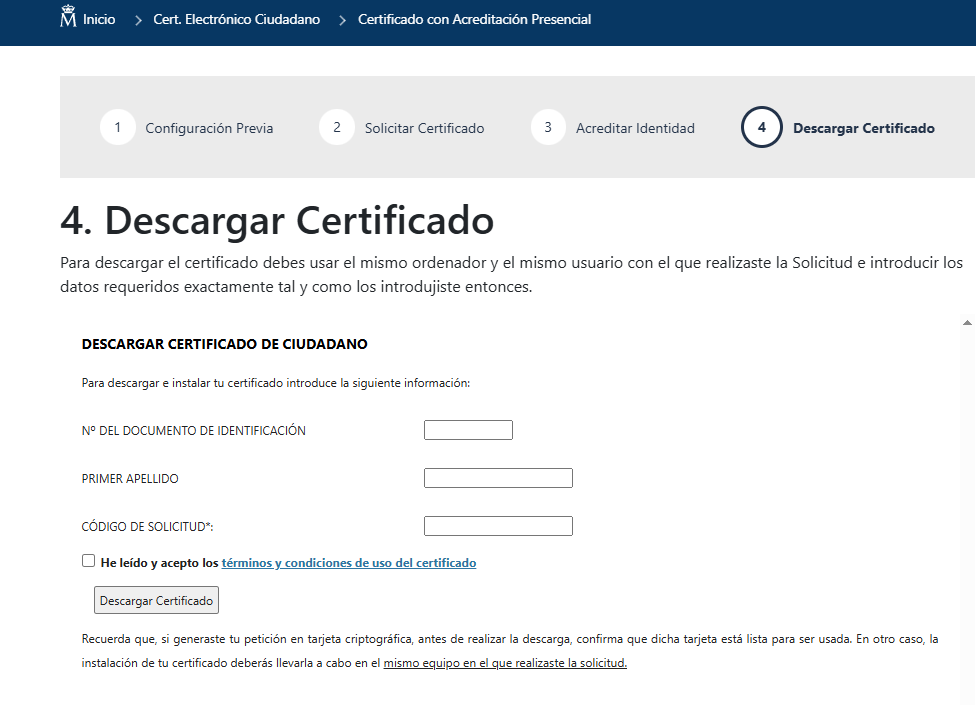Select step 2 number circle
976x705 pixels.
coord(337,127)
